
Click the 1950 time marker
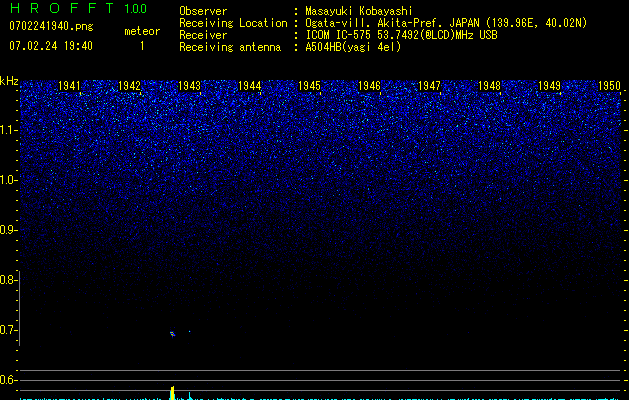pyautogui.click(x=609, y=86)
